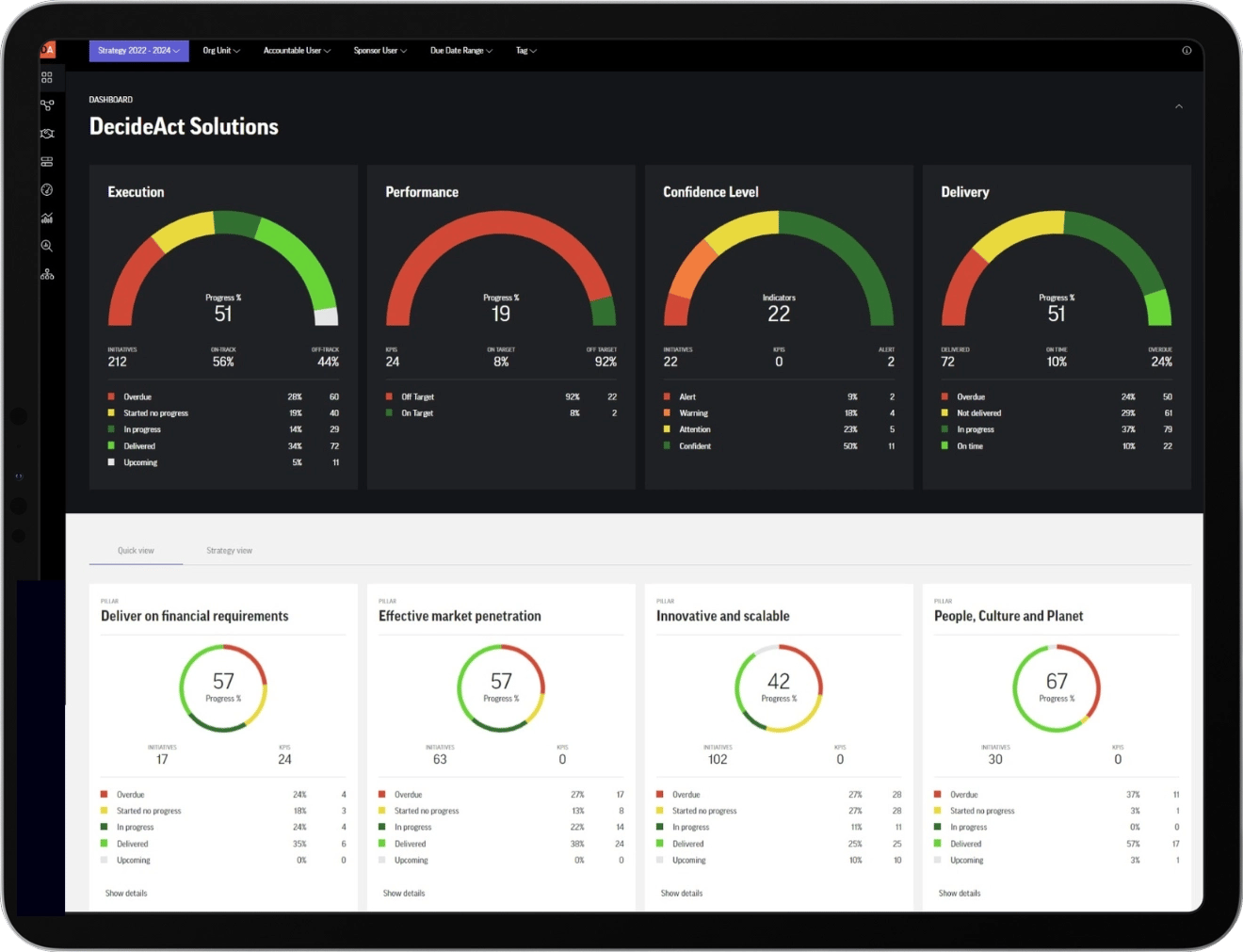Expand the Tag filter dropdown
The height and width of the screenshot is (952, 1243).
525,51
